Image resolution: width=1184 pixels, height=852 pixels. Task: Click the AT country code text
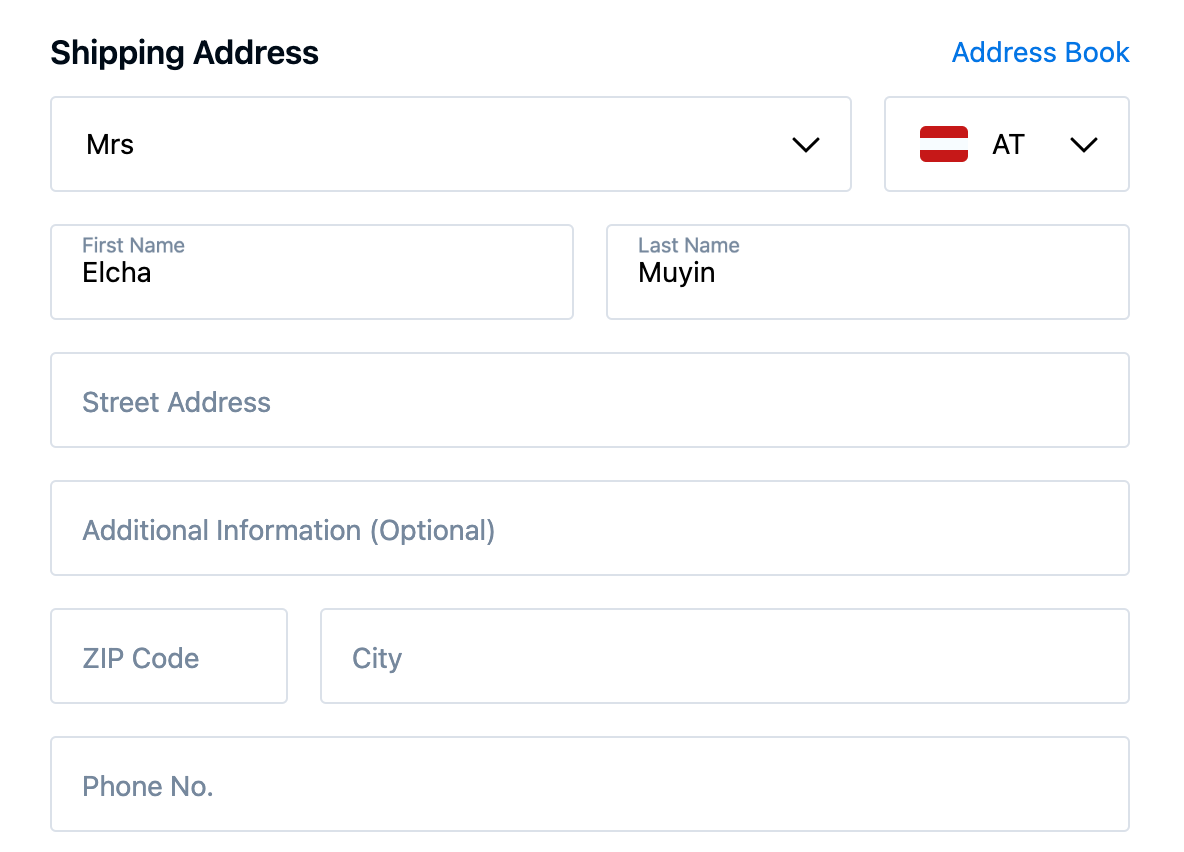(x=1008, y=145)
